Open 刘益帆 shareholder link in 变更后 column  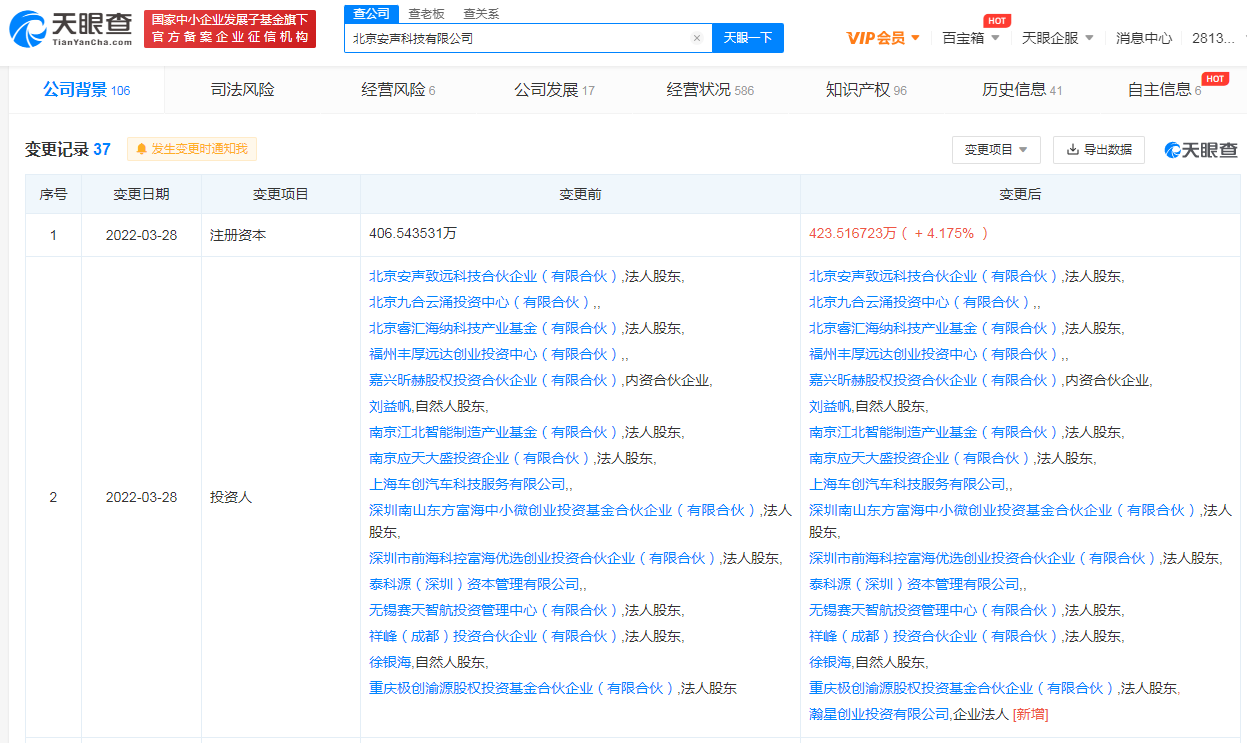(830, 406)
